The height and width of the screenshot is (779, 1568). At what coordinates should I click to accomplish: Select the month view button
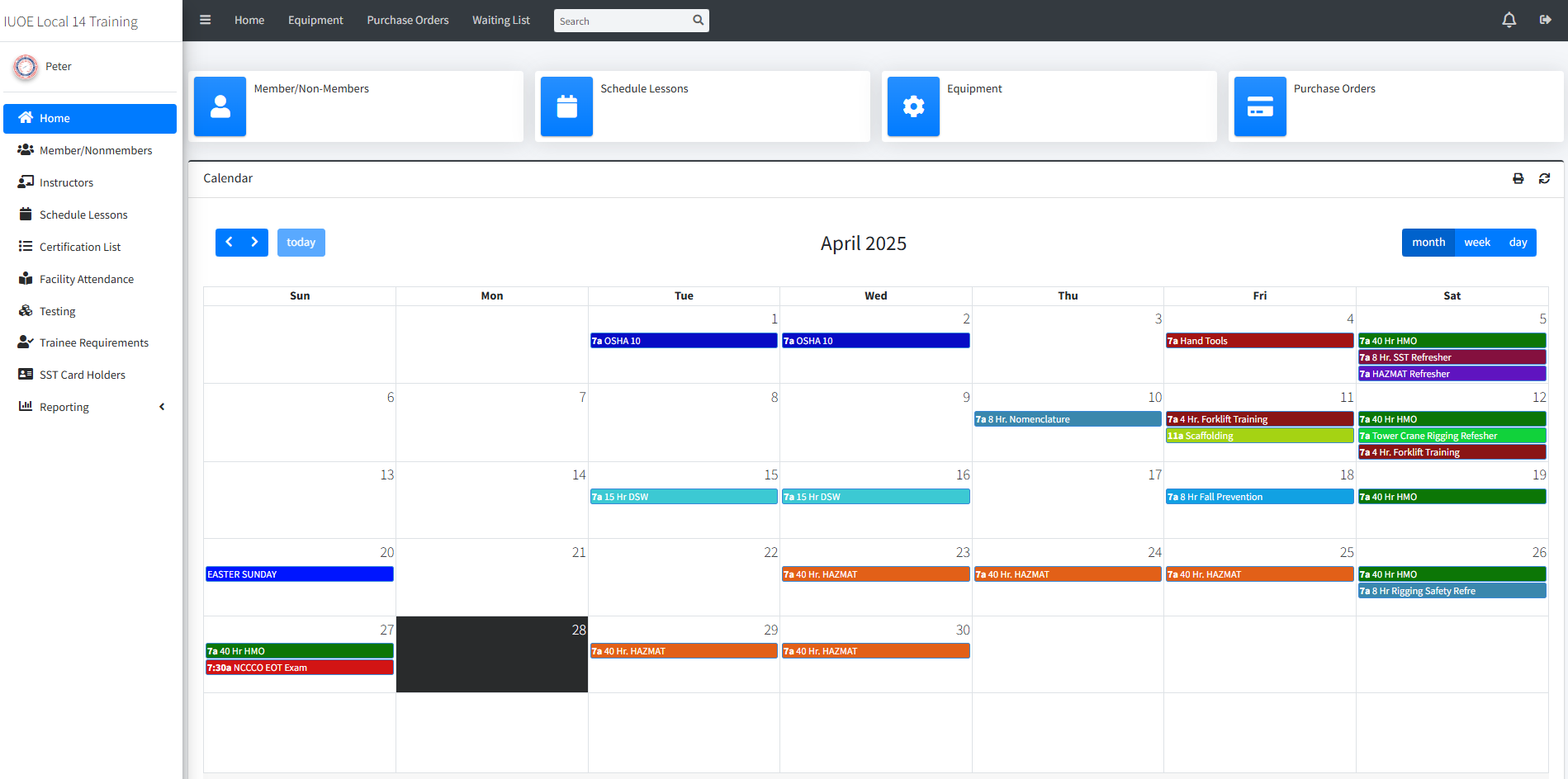[x=1428, y=243]
